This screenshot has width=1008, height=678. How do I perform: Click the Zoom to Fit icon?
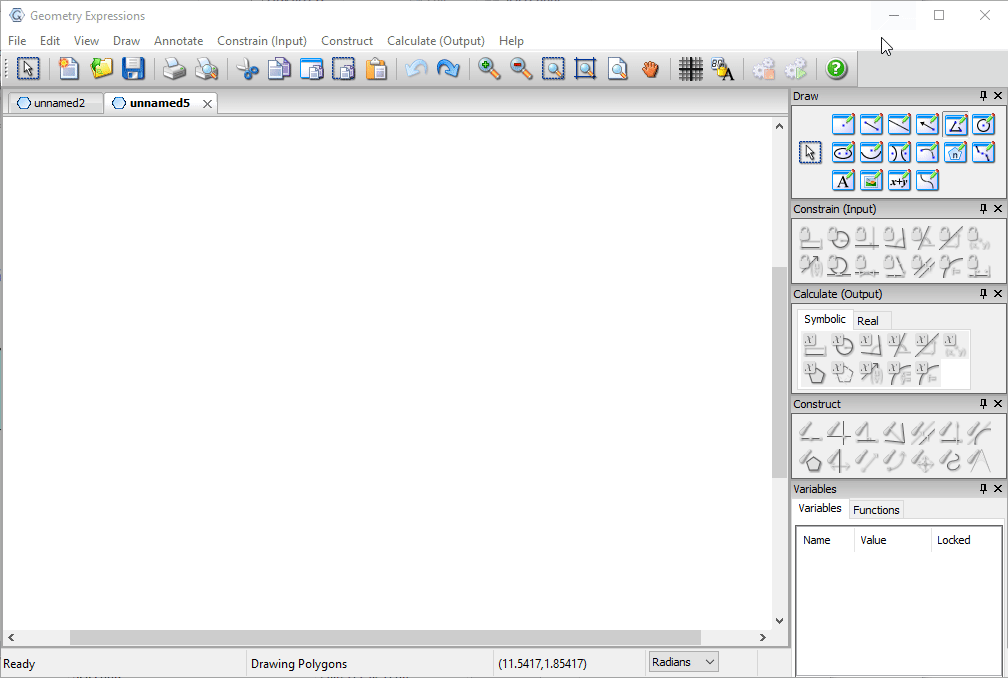pos(585,69)
